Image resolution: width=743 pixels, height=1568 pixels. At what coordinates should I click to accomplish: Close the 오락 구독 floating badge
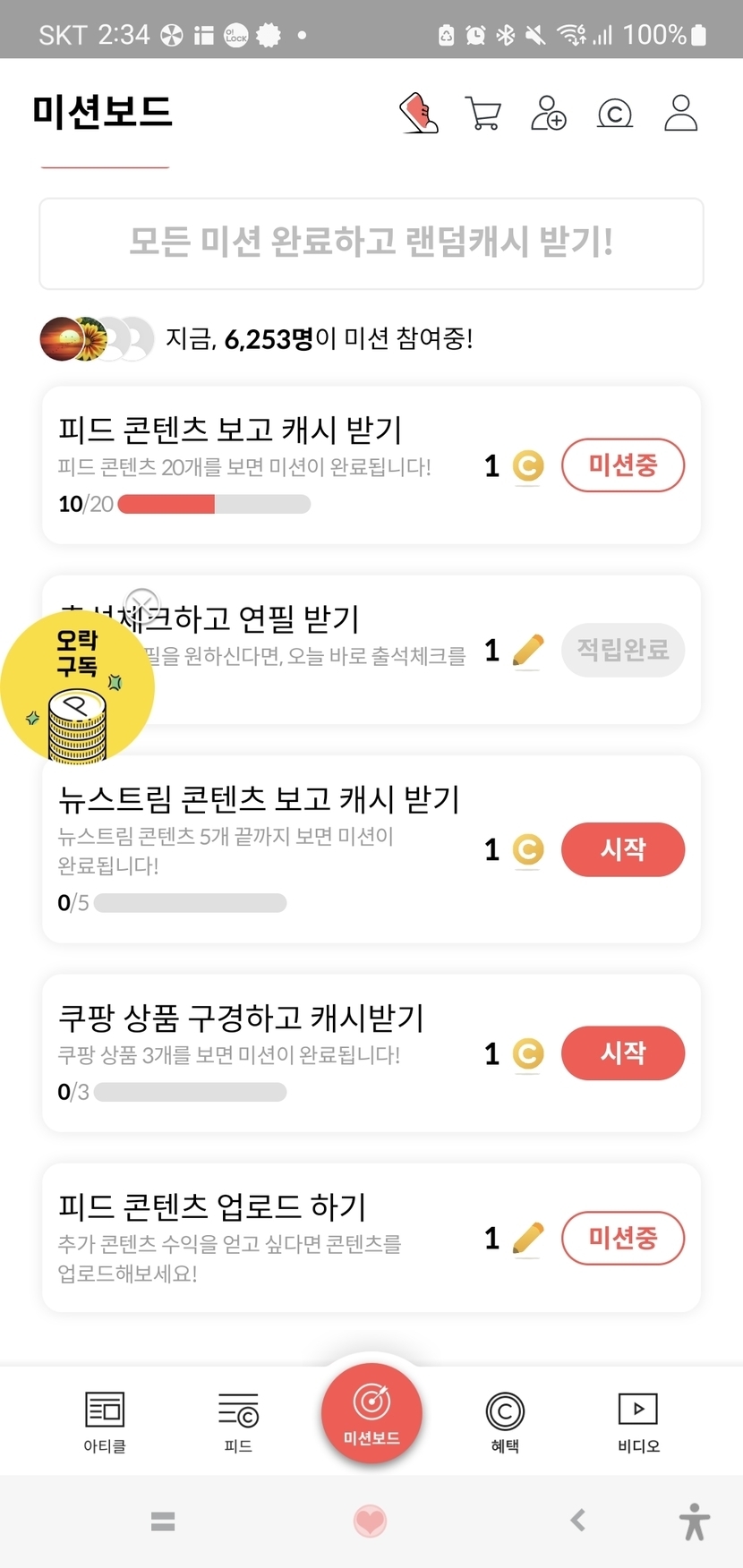click(x=141, y=605)
